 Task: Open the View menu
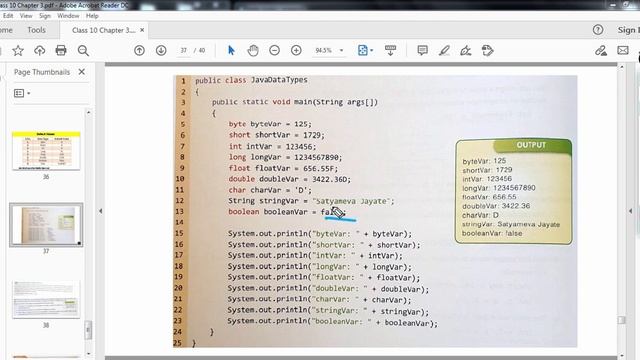click(26, 16)
